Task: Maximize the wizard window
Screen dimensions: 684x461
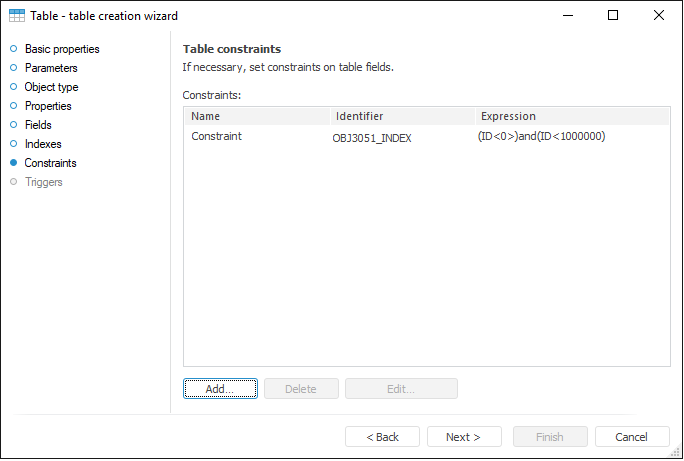Action: pyautogui.click(x=613, y=16)
